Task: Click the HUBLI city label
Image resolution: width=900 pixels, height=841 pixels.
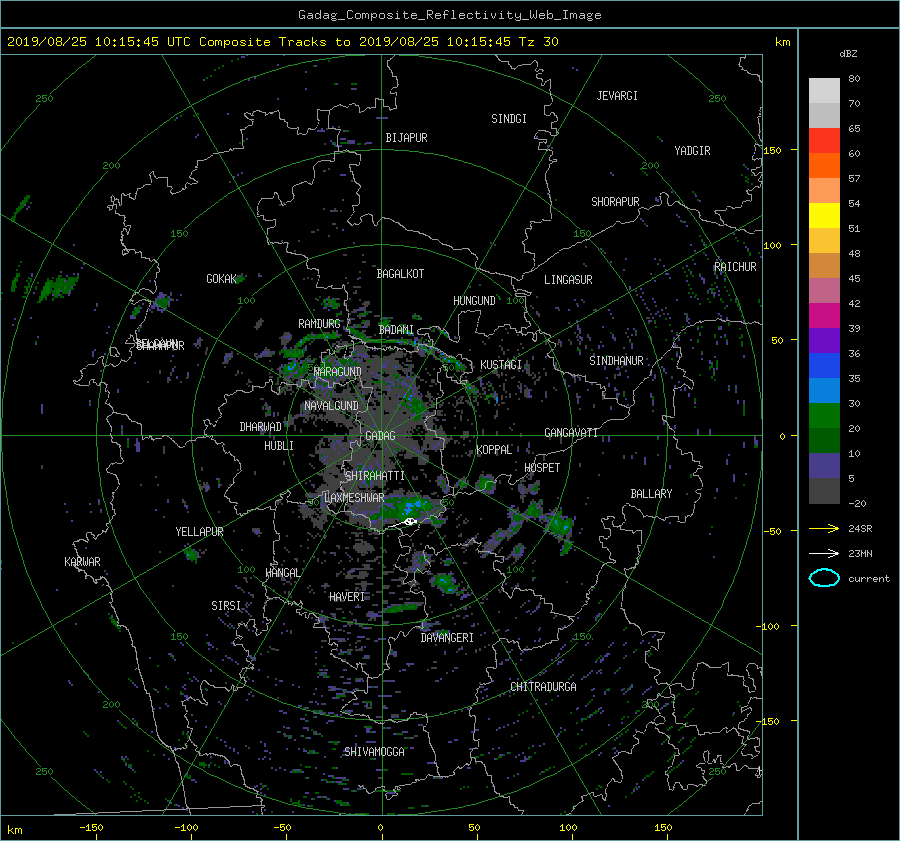Action: [279, 446]
